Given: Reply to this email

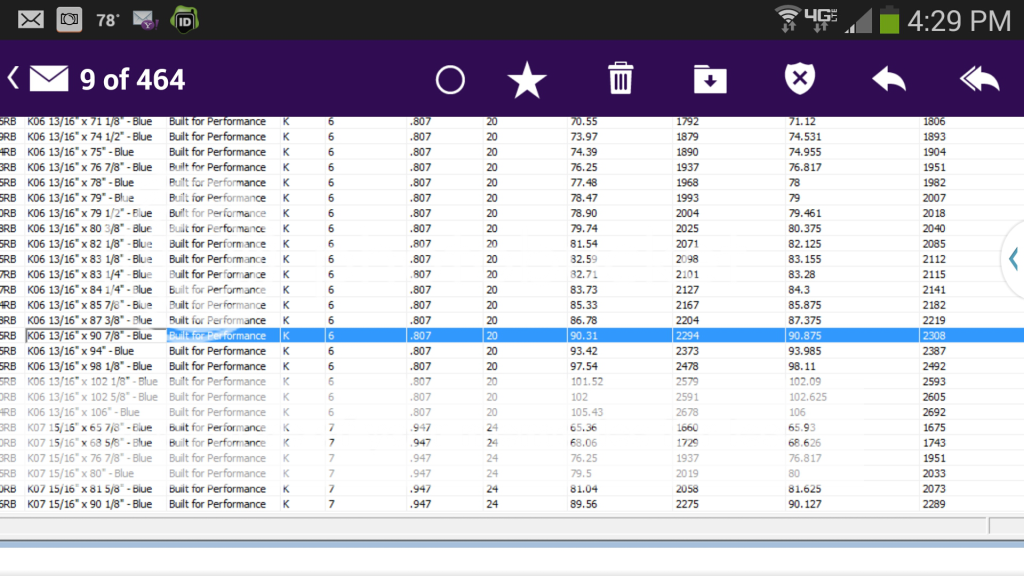Looking at the screenshot, I should (888, 79).
